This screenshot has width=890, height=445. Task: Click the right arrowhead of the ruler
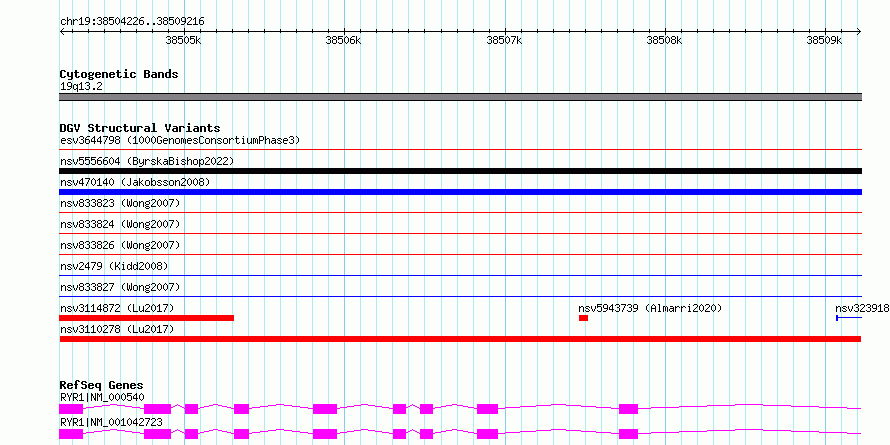tap(859, 31)
